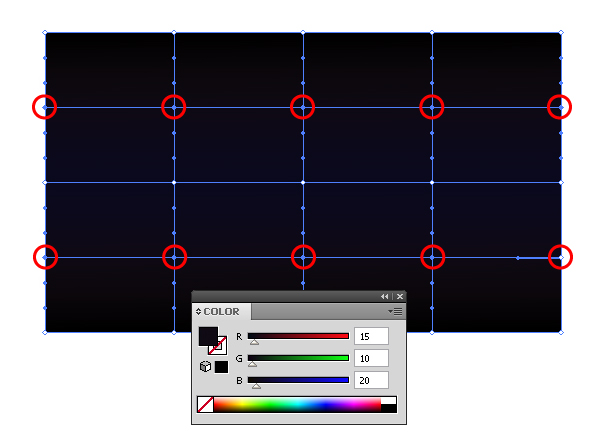Image resolution: width=600 pixels, height=442 pixels.
Task: Focus the B value field showing 20
Action: coord(371,380)
